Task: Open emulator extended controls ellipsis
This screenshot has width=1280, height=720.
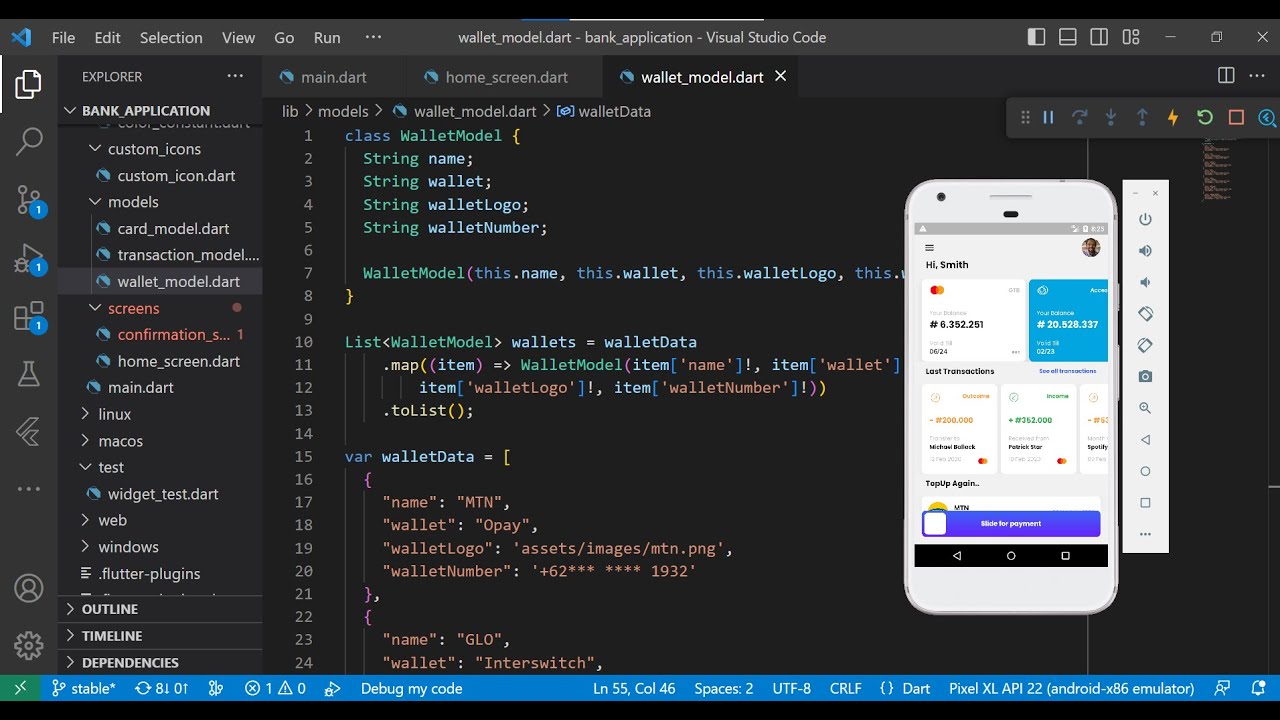Action: (x=1145, y=534)
